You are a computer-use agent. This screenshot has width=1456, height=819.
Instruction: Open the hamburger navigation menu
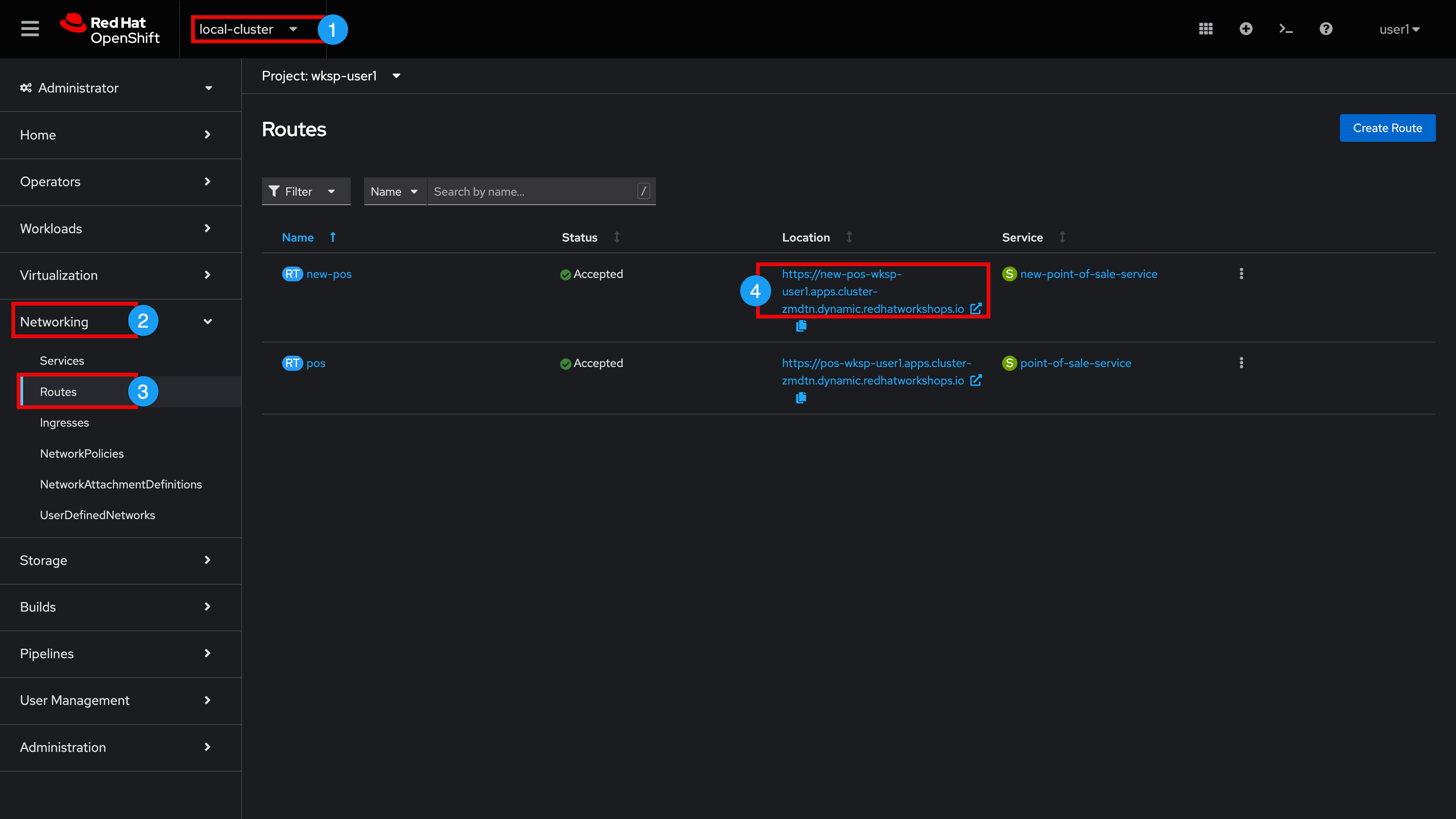pos(30,29)
